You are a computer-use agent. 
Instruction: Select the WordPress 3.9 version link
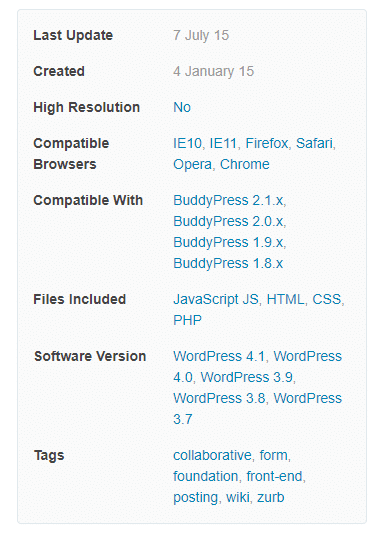pos(247,377)
